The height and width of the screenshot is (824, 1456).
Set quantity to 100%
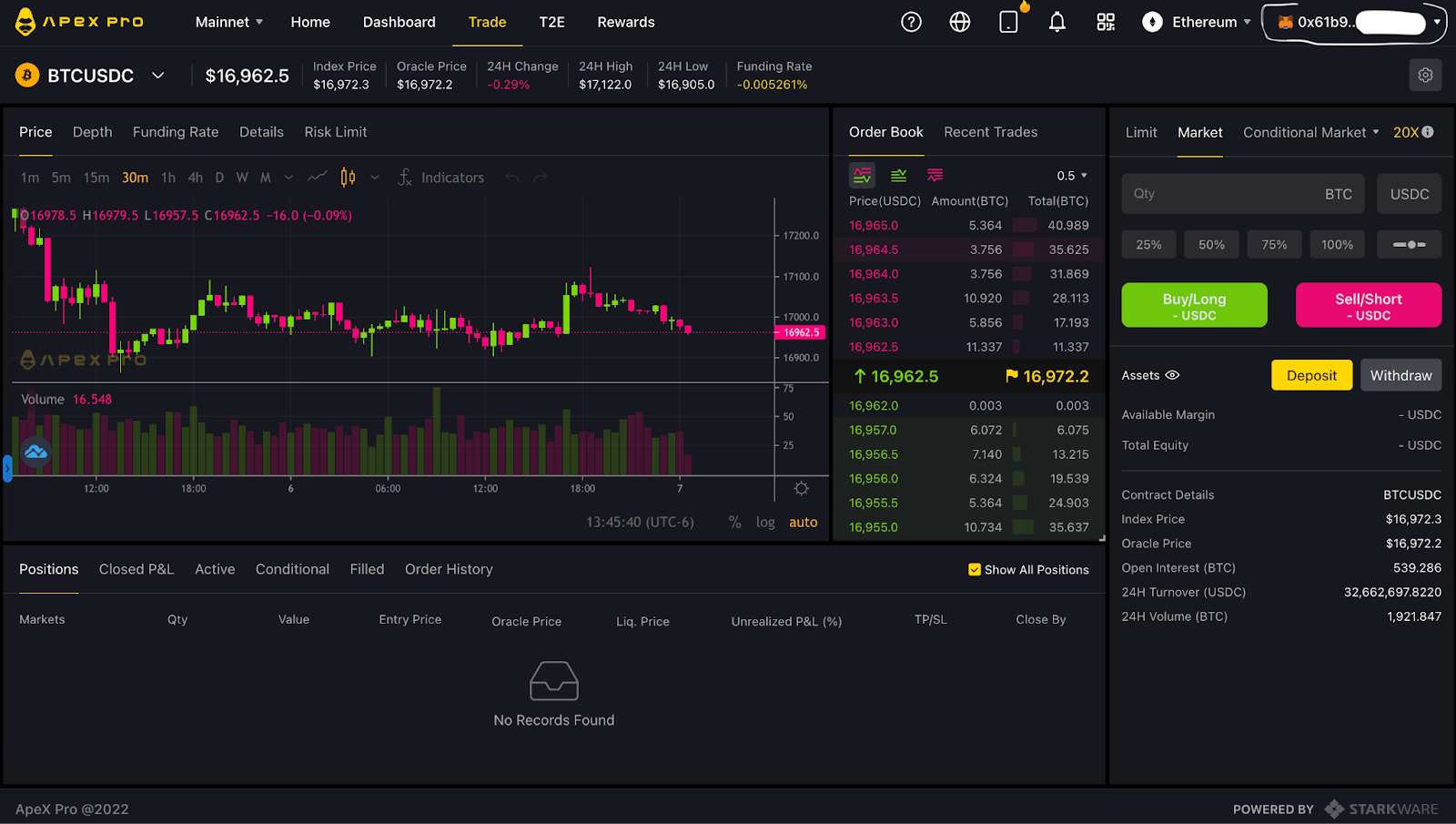1337,245
